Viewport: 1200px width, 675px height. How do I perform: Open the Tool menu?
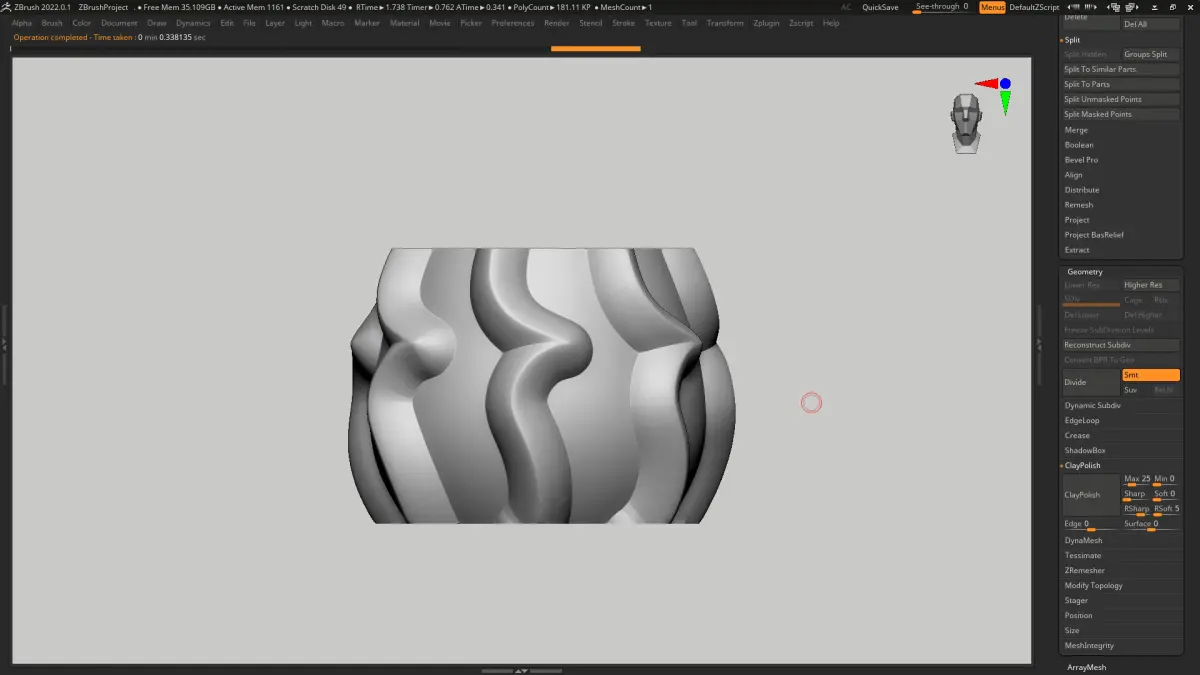[x=689, y=23]
